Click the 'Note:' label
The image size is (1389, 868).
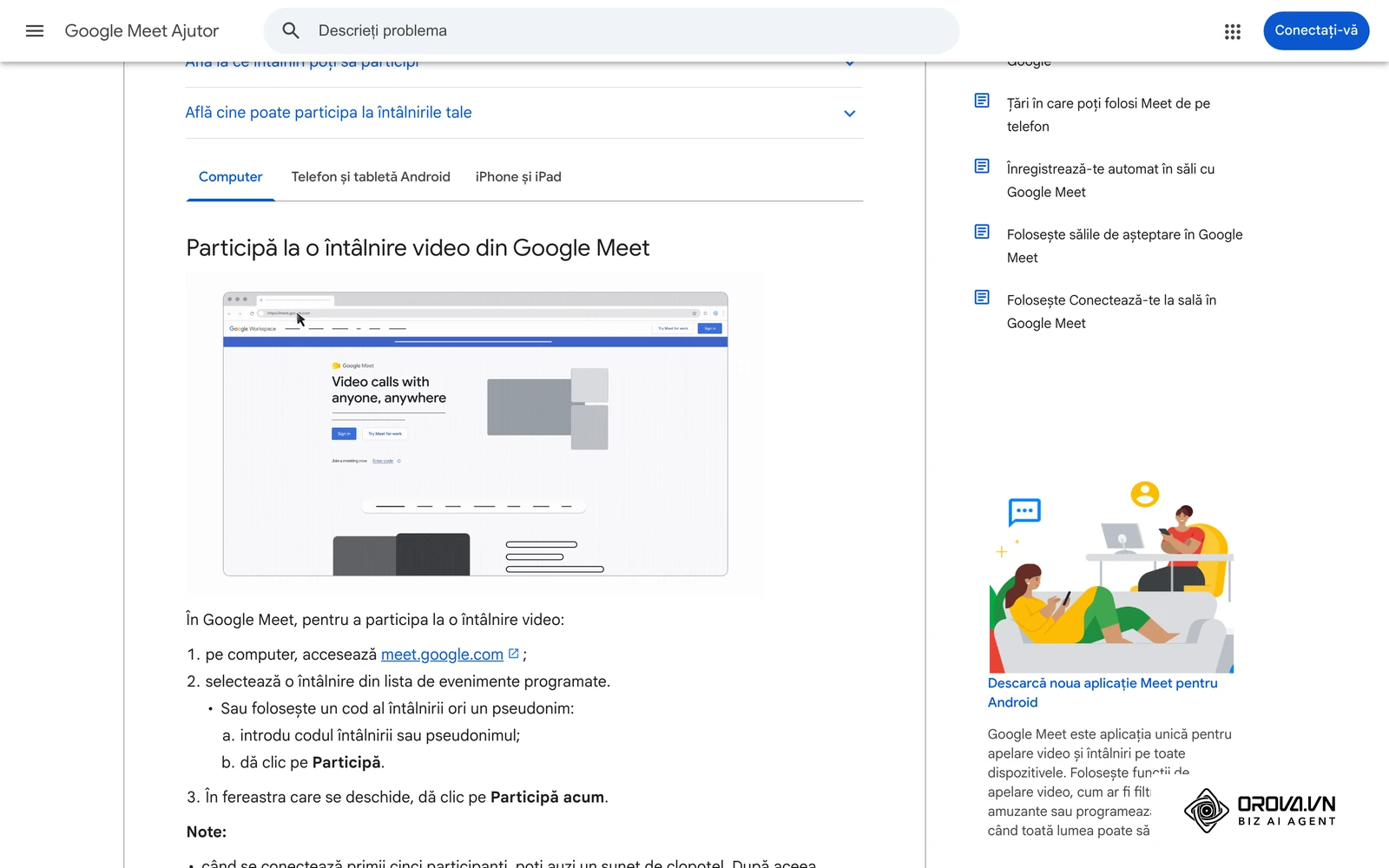(207, 832)
